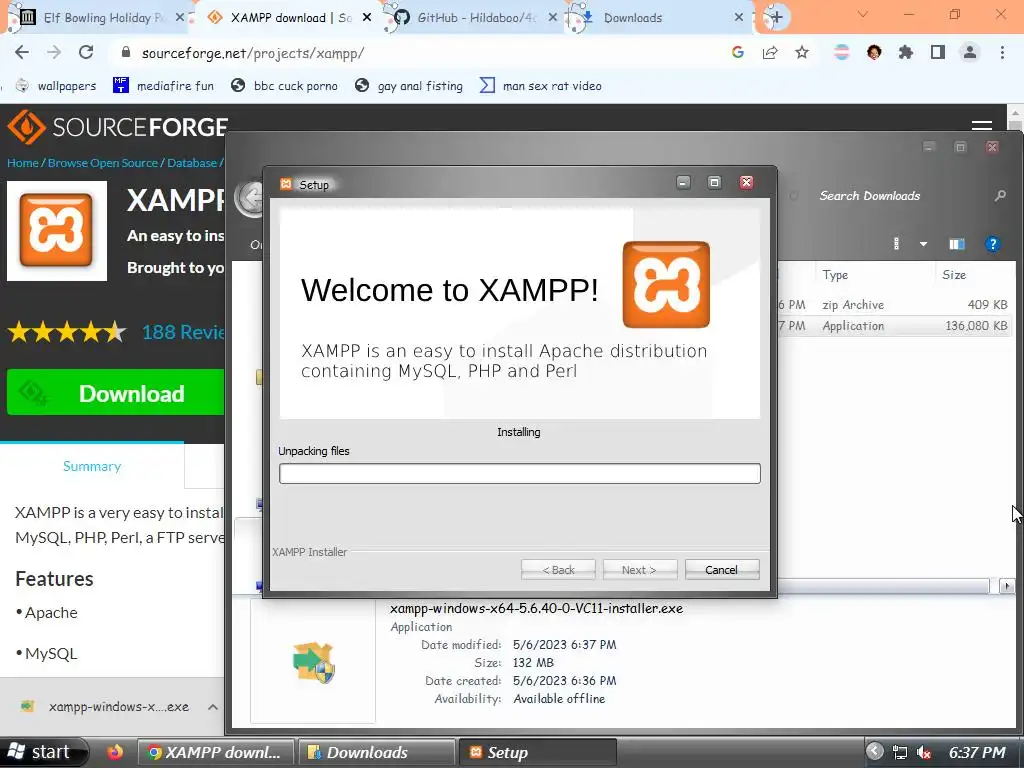Switch to Downloads taskbar item

point(376,752)
